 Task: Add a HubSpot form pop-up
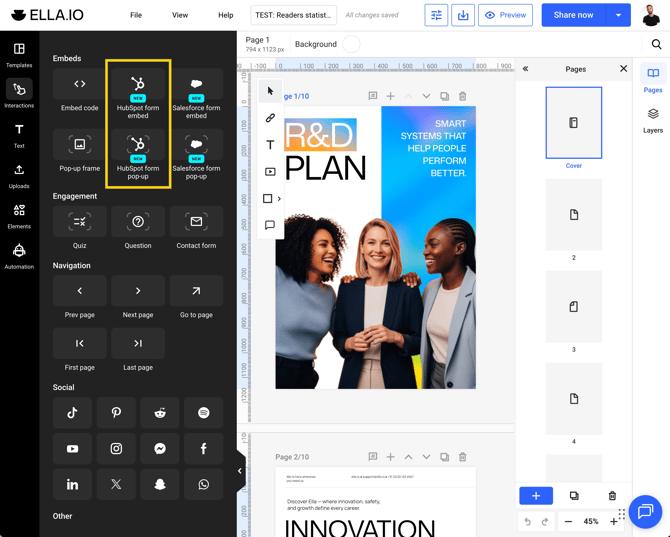[138, 144]
